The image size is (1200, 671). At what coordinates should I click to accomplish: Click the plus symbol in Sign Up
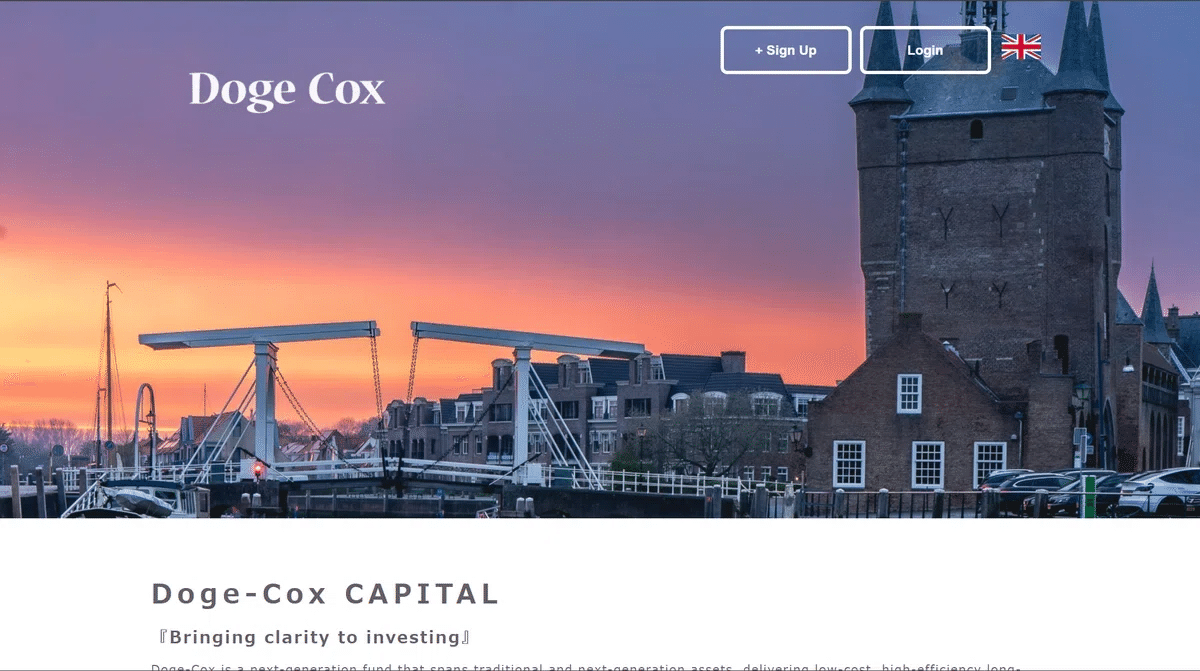click(759, 50)
